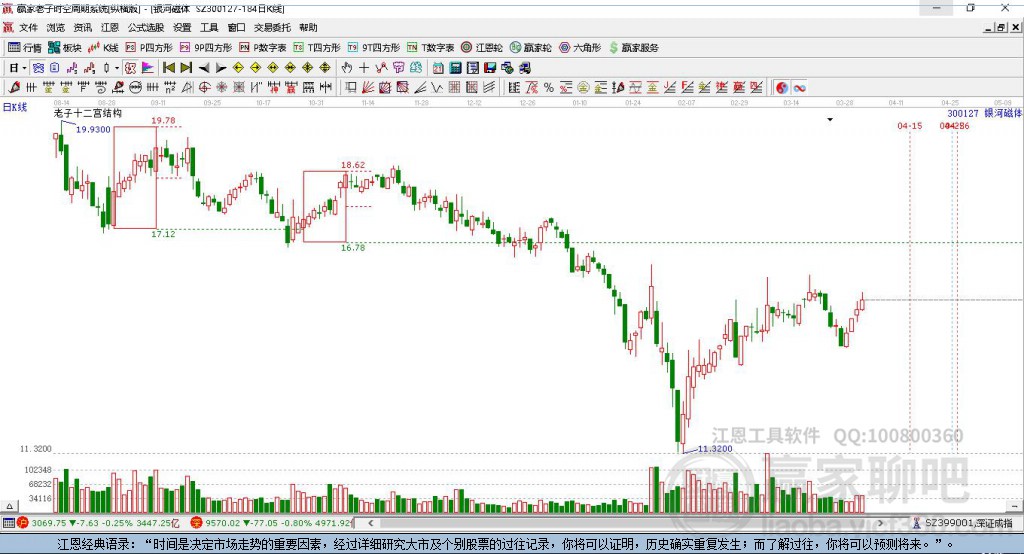The width and height of the screenshot is (1024, 554).
Task: Expand the candlestick chart type dropdown arrow
Action: pyautogui.click(x=117, y=68)
